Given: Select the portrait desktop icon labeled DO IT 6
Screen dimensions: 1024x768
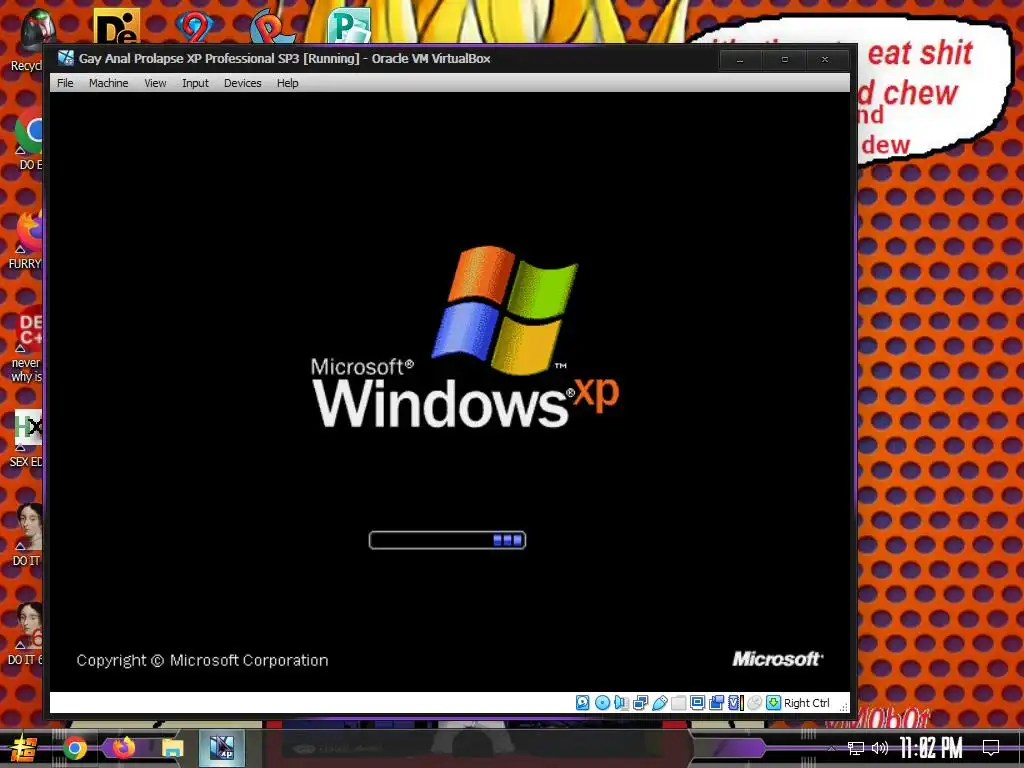Looking at the screenshot, I should (27, 634).
